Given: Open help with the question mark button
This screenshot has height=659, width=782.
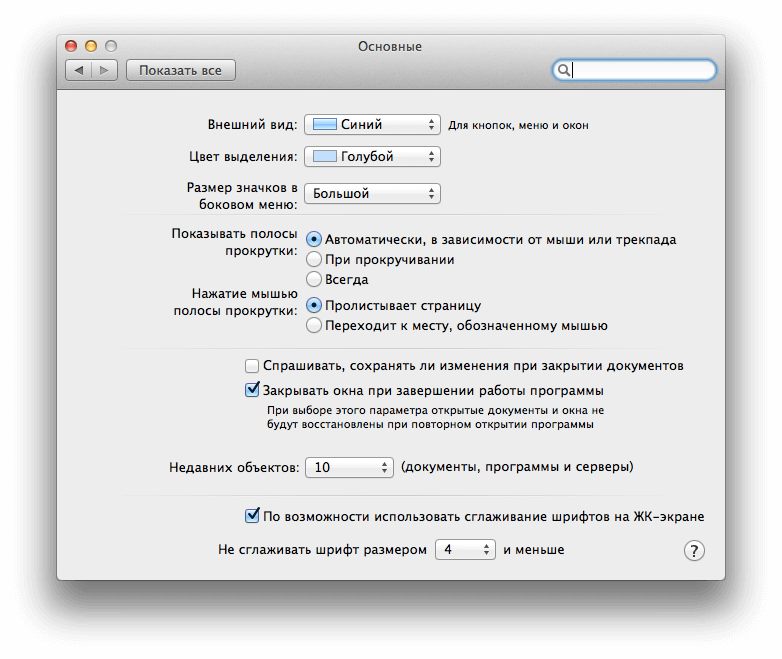Looking at the screenshot, I should click(x=694, y=551).
